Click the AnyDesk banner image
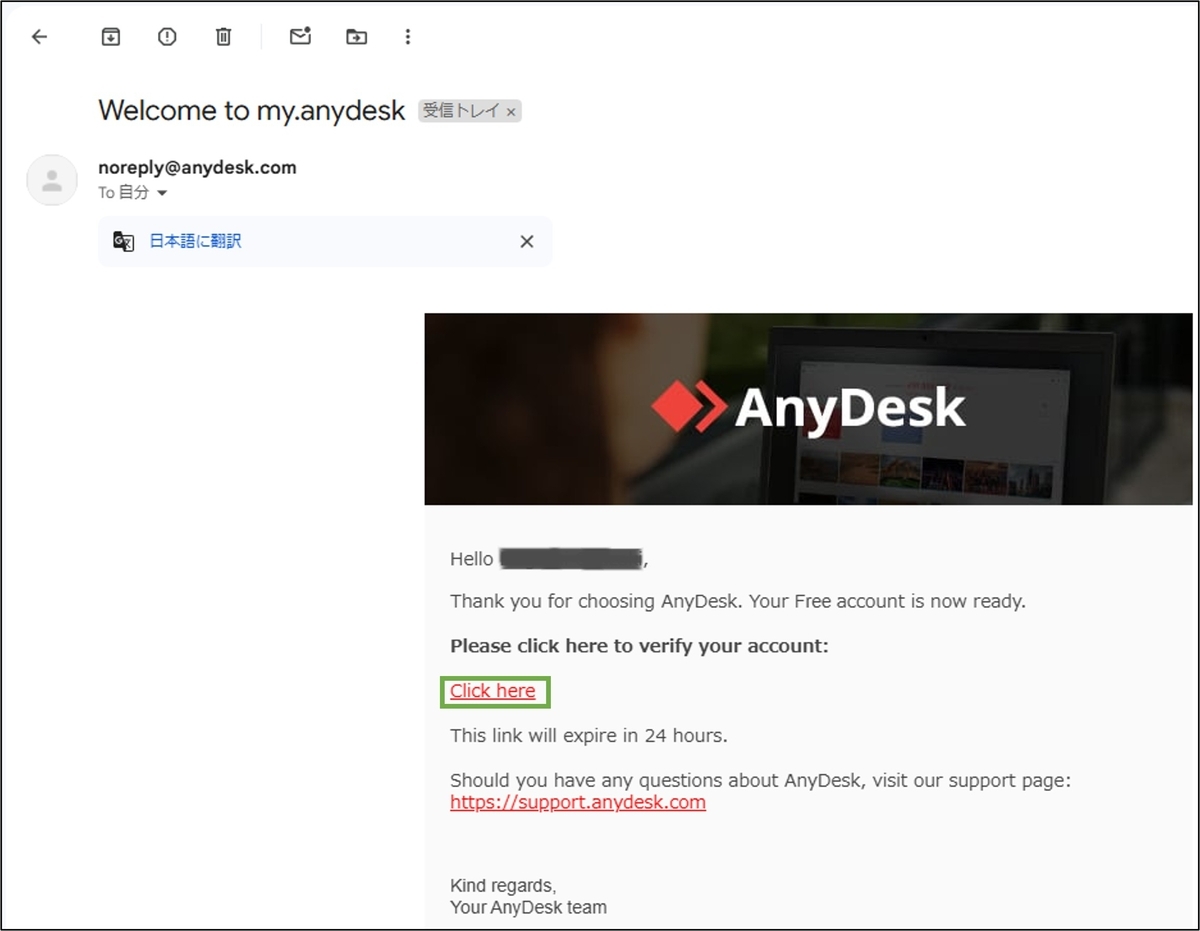The width and height of the screenshot is (1200, 931). (x=808, y=409)
